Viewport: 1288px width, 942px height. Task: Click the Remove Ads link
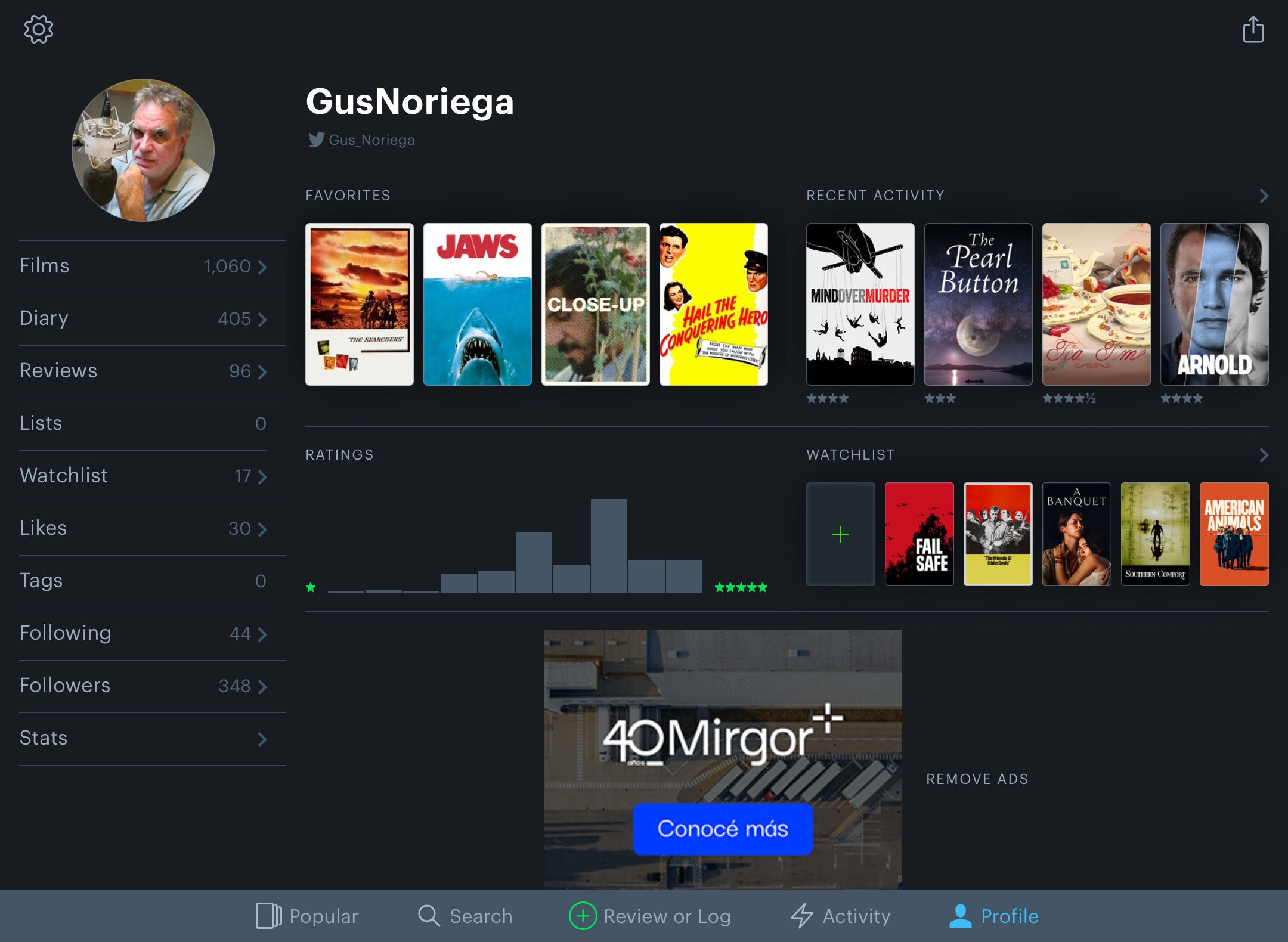click(x=977, y=779)
